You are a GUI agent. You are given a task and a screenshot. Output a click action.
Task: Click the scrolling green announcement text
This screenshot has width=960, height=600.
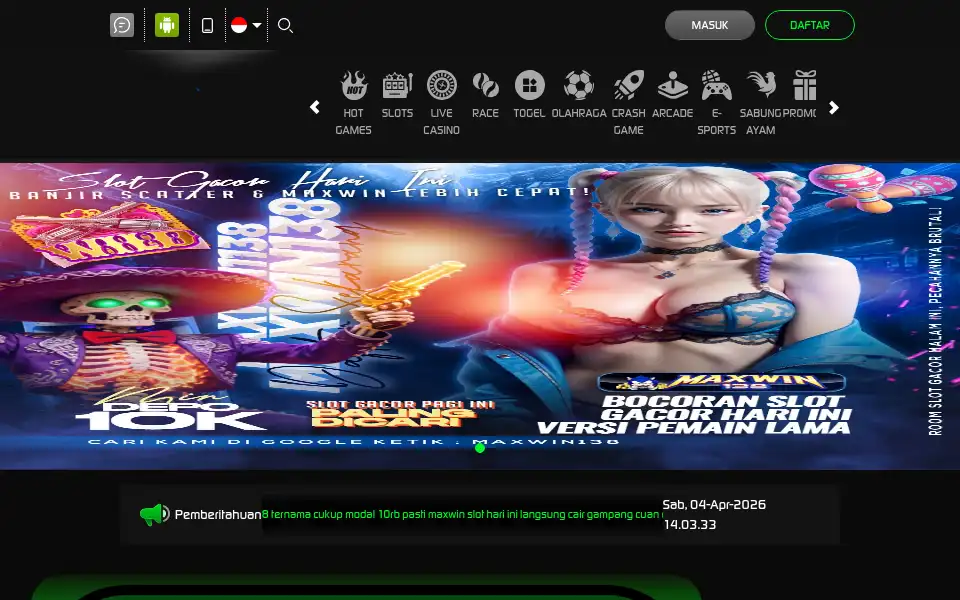point(462,514)
